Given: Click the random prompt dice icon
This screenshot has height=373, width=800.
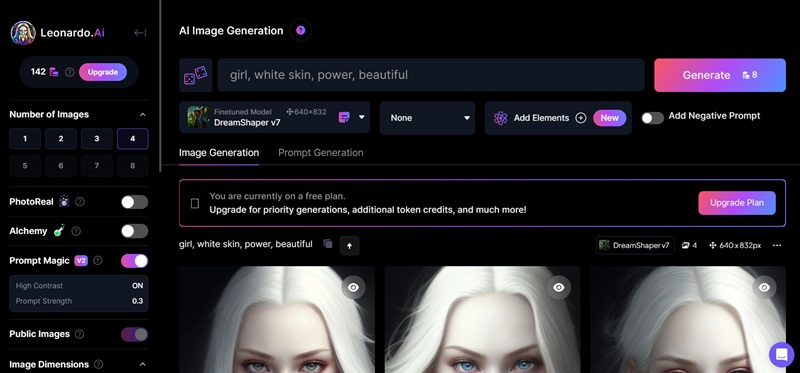Looking at the screenshot, I should (x=195, y=75).
